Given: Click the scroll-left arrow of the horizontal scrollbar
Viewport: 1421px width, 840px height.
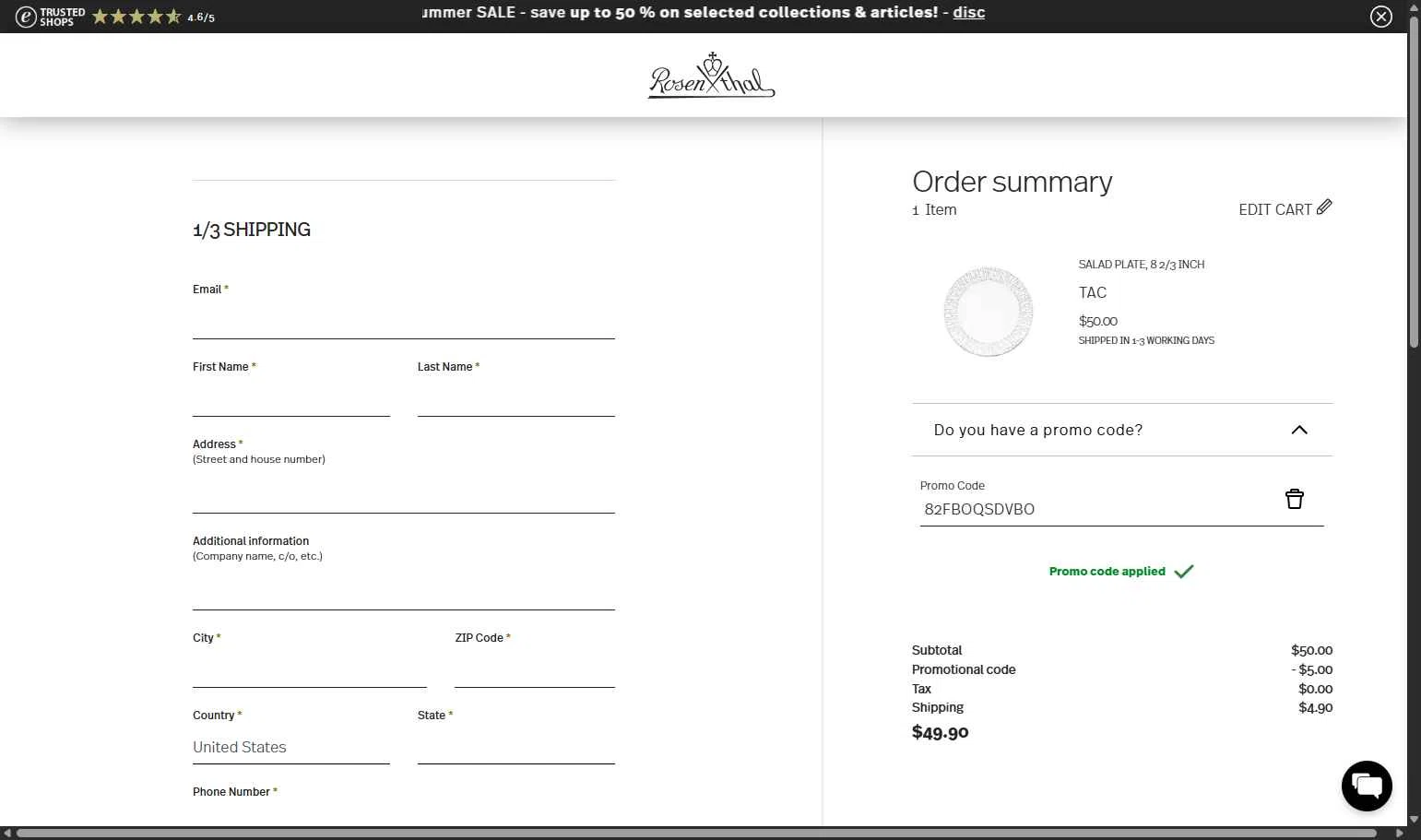Looking at the screenshot, I should (x=7, y=834).
